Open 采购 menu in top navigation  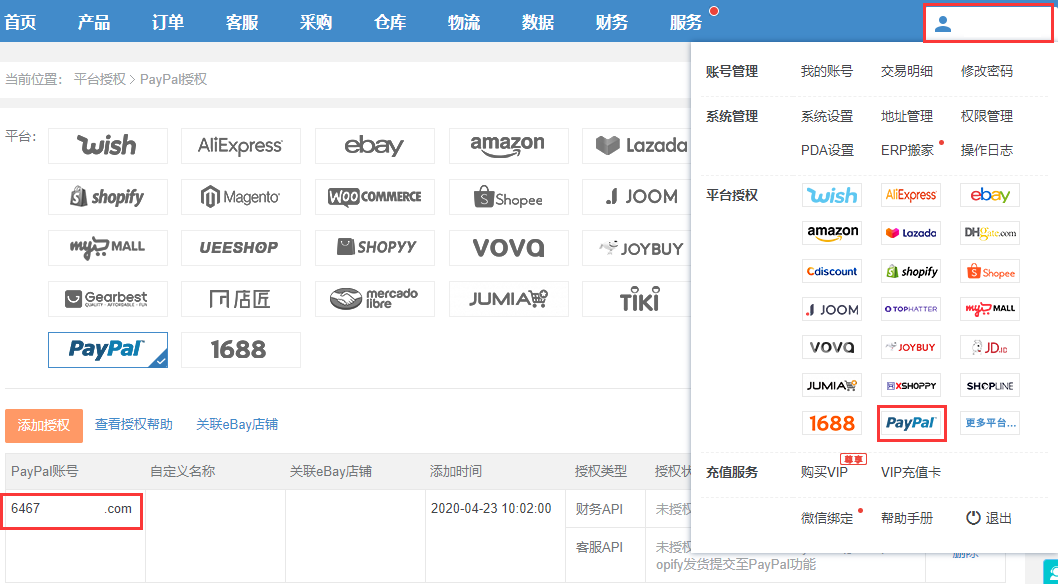(x=316, y=22)
